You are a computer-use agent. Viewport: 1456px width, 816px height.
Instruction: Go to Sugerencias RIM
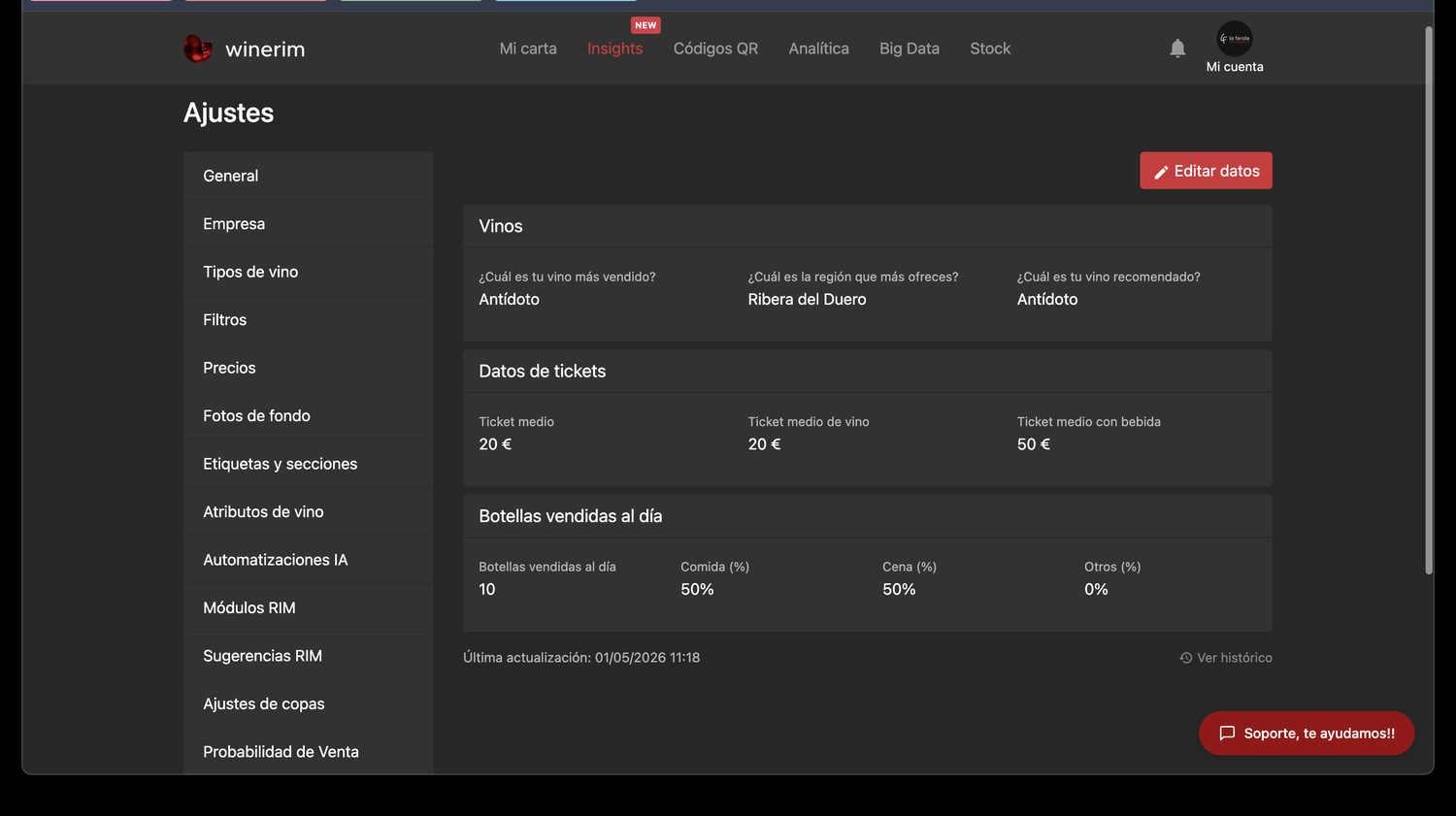309,656
